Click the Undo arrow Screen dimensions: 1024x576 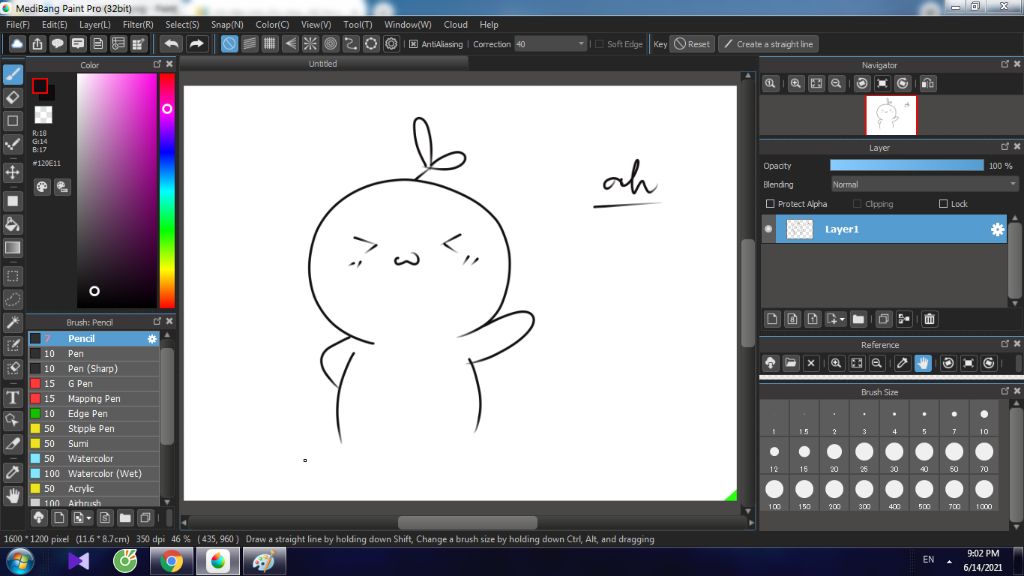[x=172, y=44]
